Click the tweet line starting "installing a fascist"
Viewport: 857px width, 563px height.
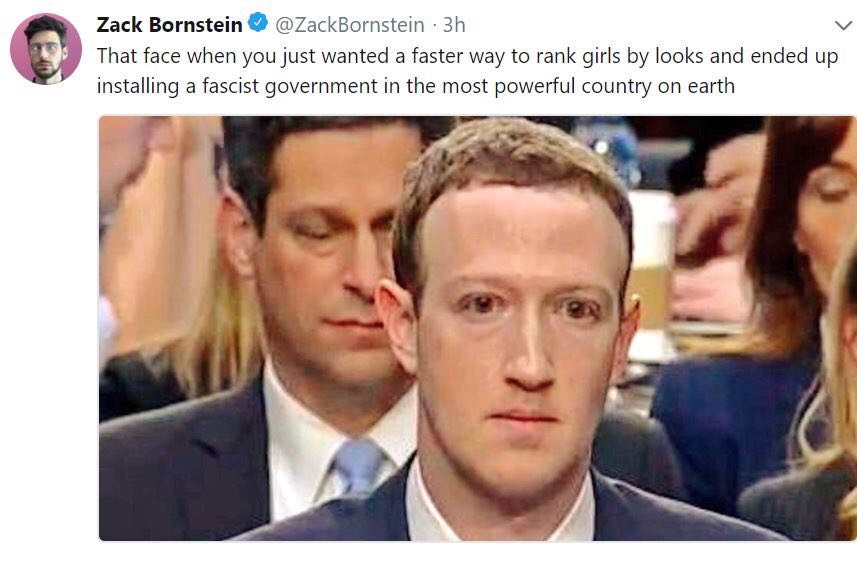pyautogui.click(x=416, y=86)
